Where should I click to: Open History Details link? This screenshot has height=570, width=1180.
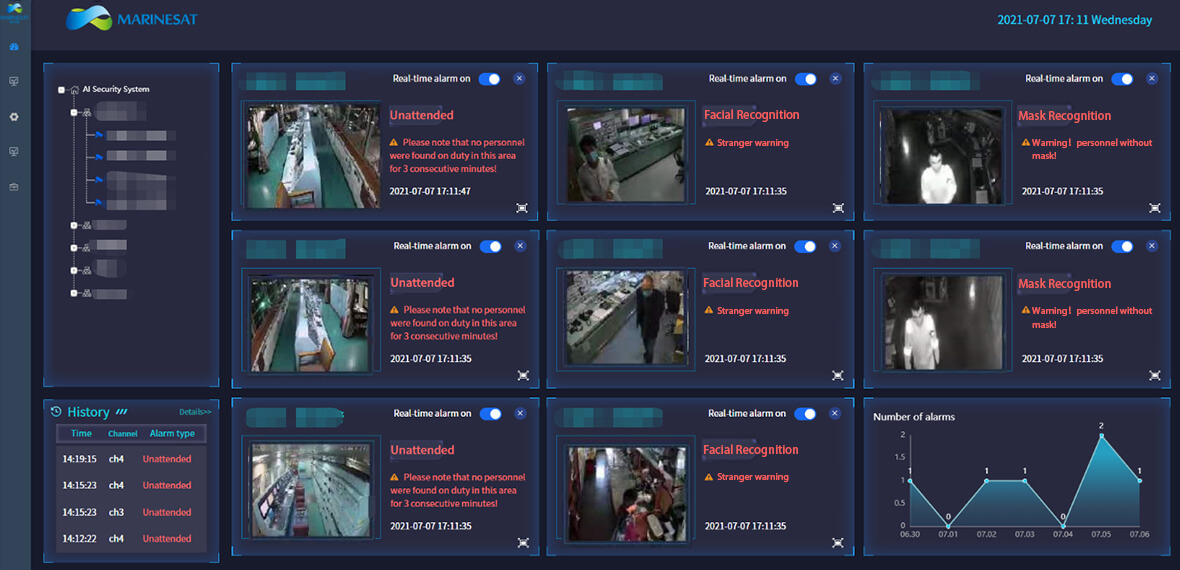(x=195, y=412)
